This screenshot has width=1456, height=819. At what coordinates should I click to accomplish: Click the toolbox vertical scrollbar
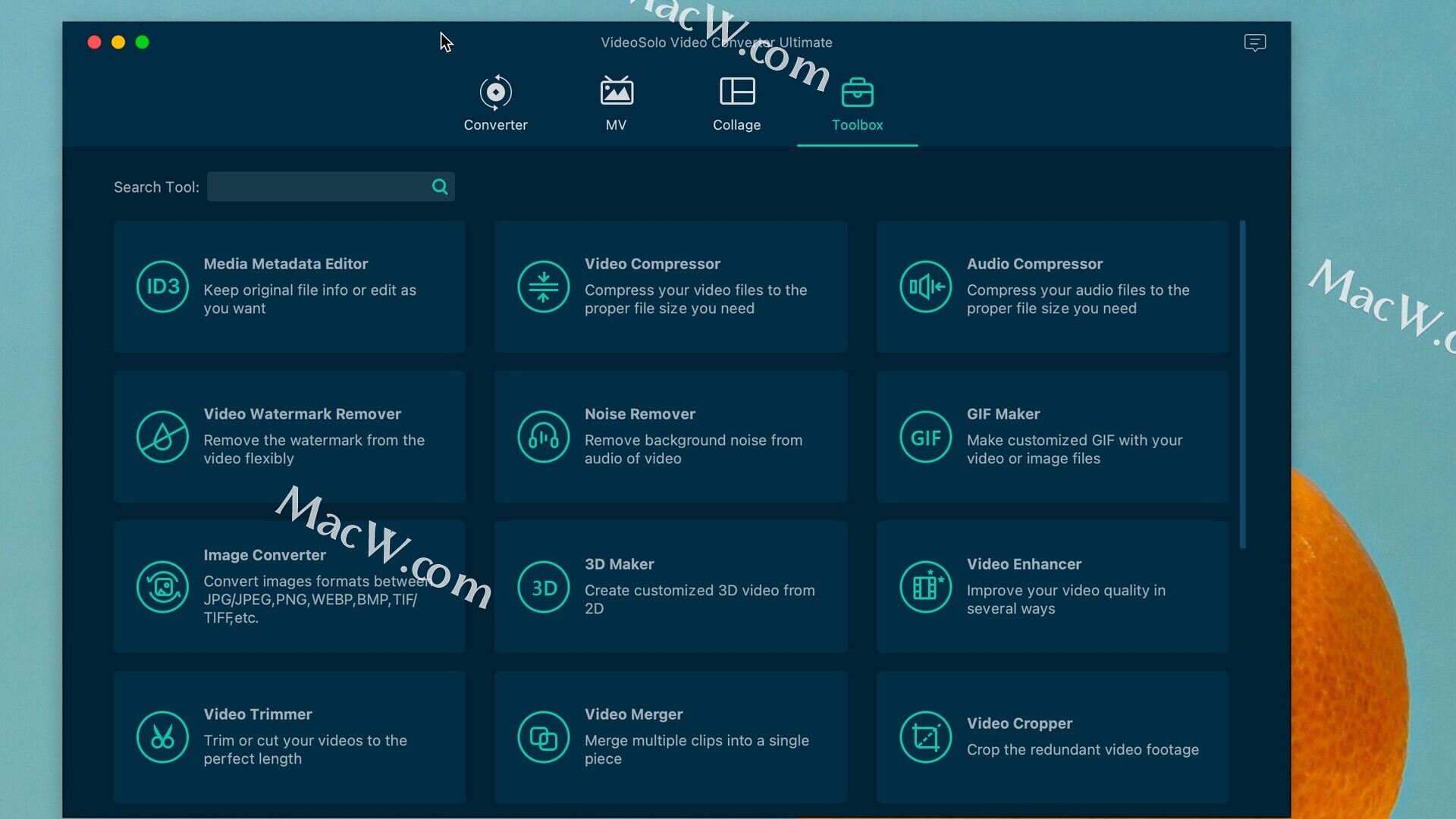coord(1242,384)
